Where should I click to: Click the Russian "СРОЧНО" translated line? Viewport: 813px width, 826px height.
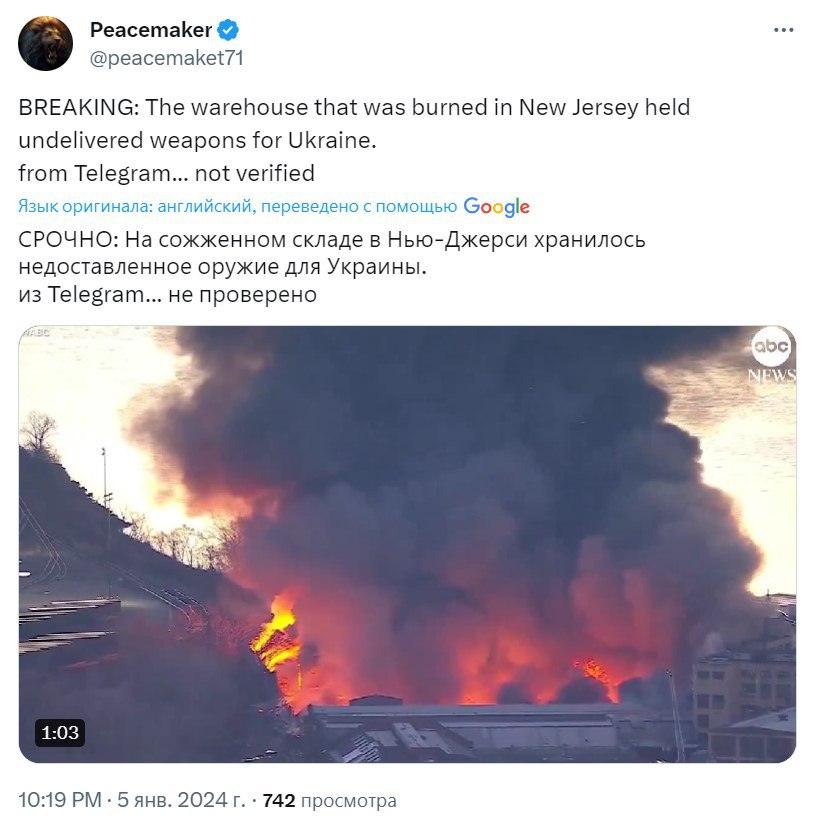click(332, 241)
